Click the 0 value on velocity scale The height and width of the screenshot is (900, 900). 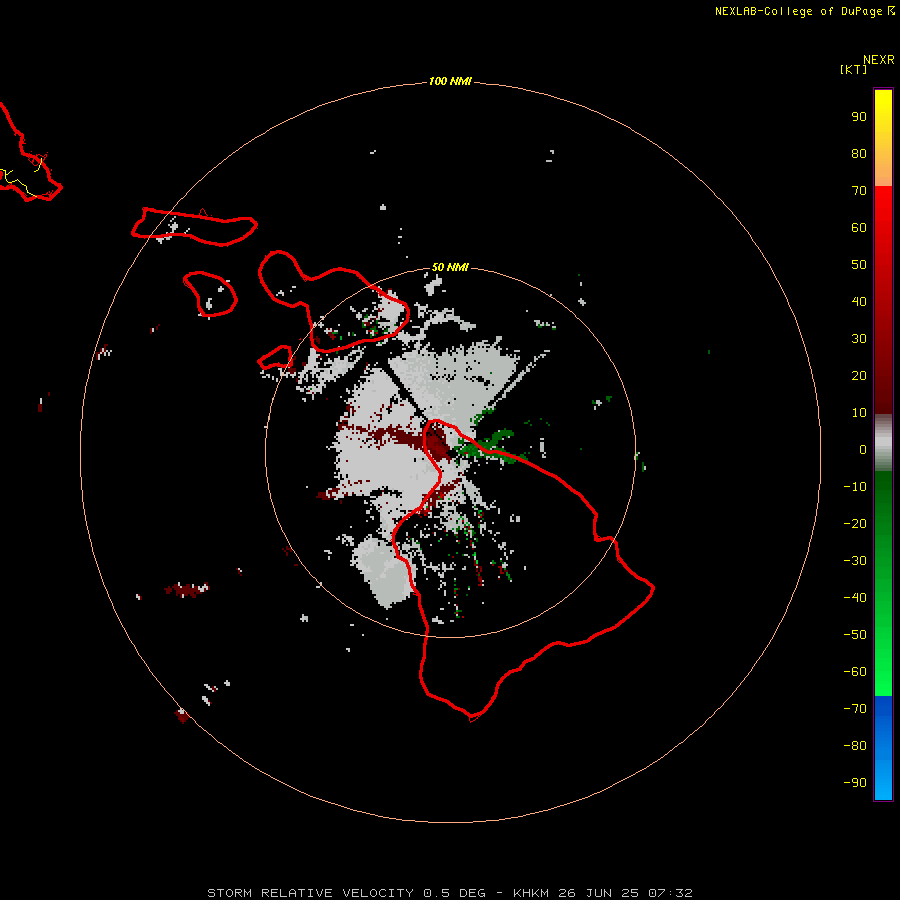click(x=863, y=450)
